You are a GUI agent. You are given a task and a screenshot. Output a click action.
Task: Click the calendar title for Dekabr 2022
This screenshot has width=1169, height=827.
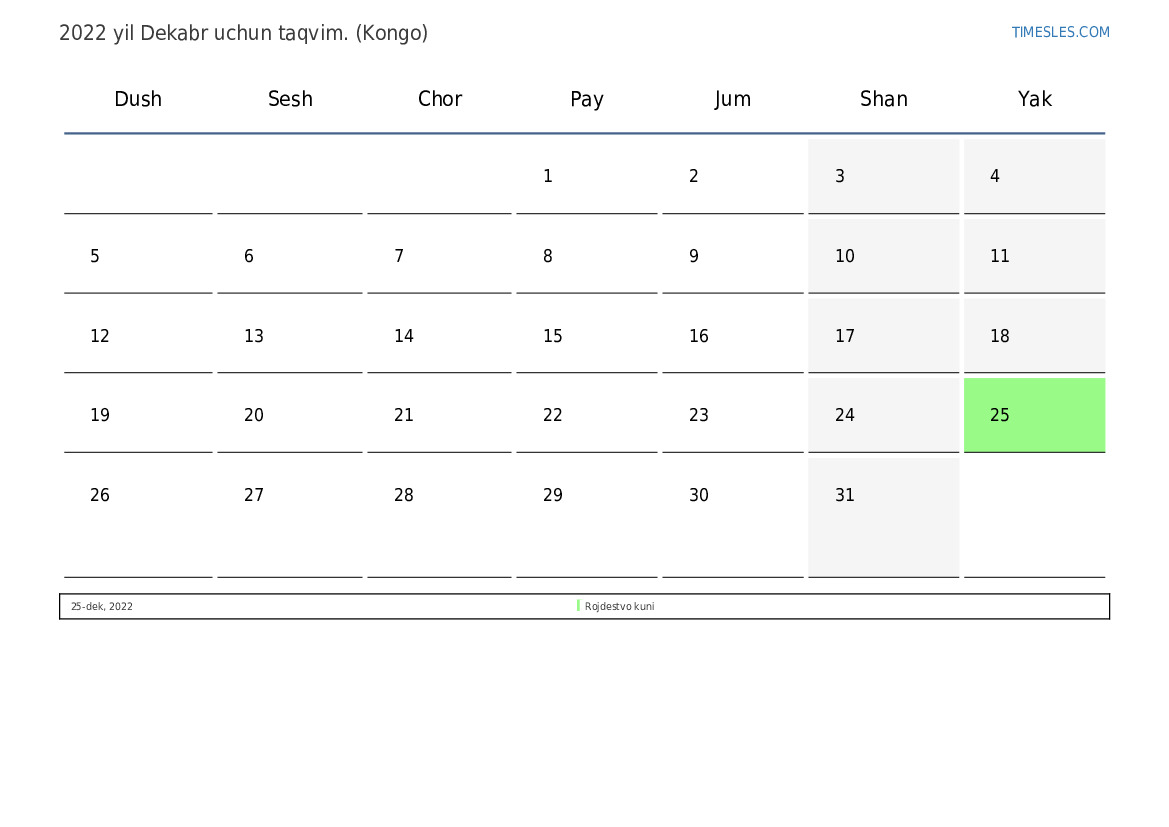point(243,33)
